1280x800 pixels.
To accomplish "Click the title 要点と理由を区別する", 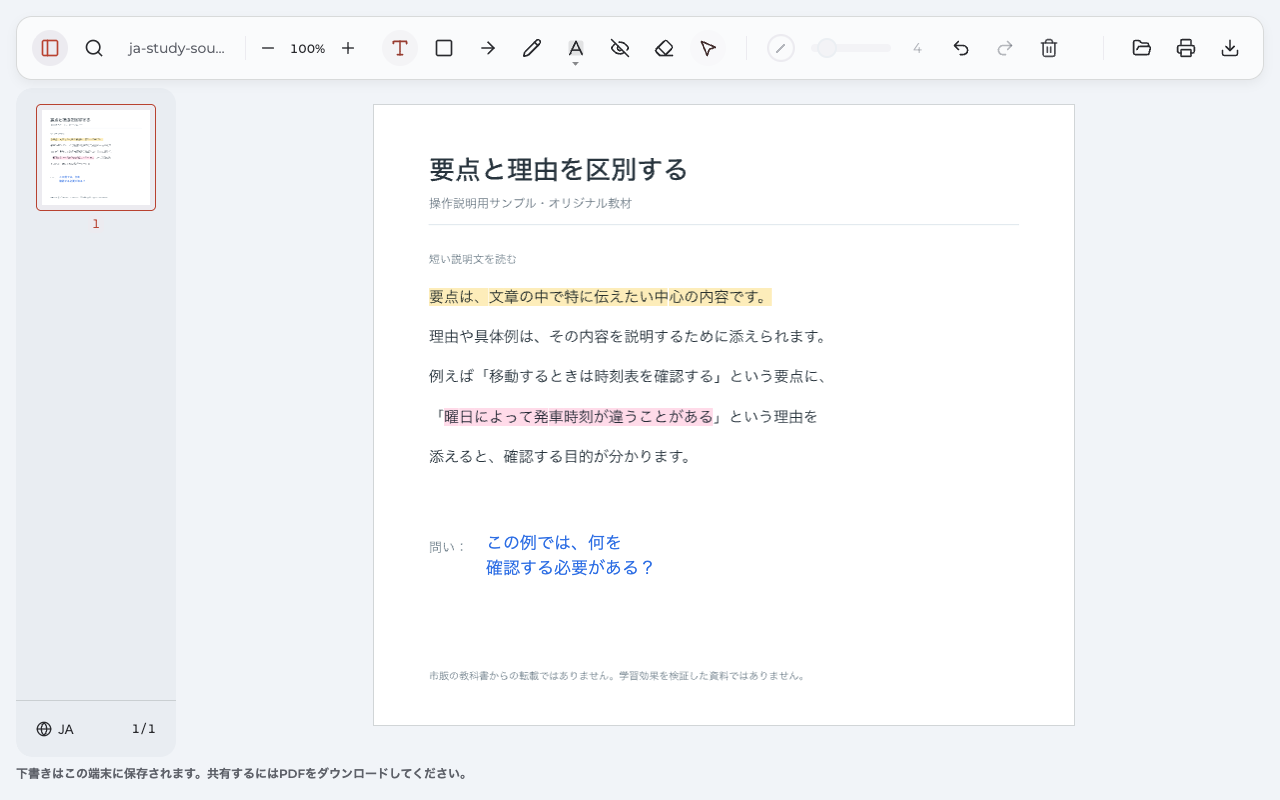I will 558,170.
